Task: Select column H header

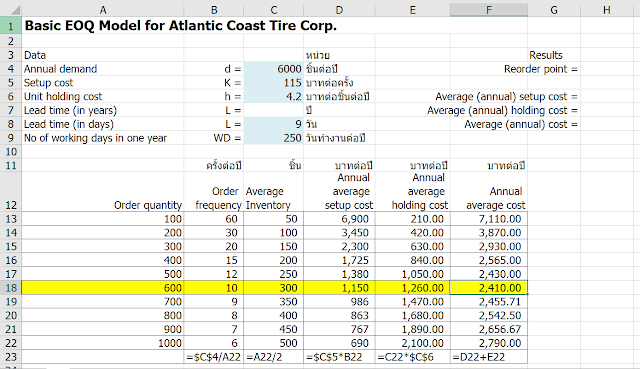Action: pyautogui.click(x=607, y=10)
